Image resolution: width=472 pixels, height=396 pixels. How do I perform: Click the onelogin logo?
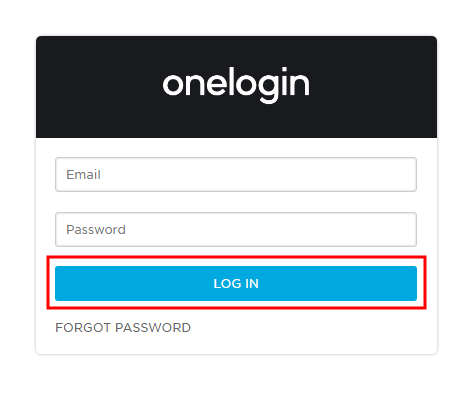pos(236,85)
